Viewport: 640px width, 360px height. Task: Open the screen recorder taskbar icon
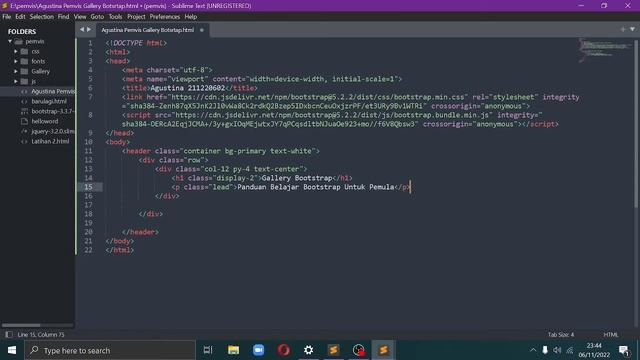pos(359,350)
